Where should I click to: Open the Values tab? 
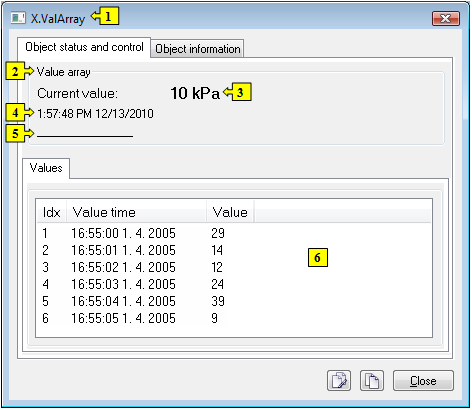46,168
